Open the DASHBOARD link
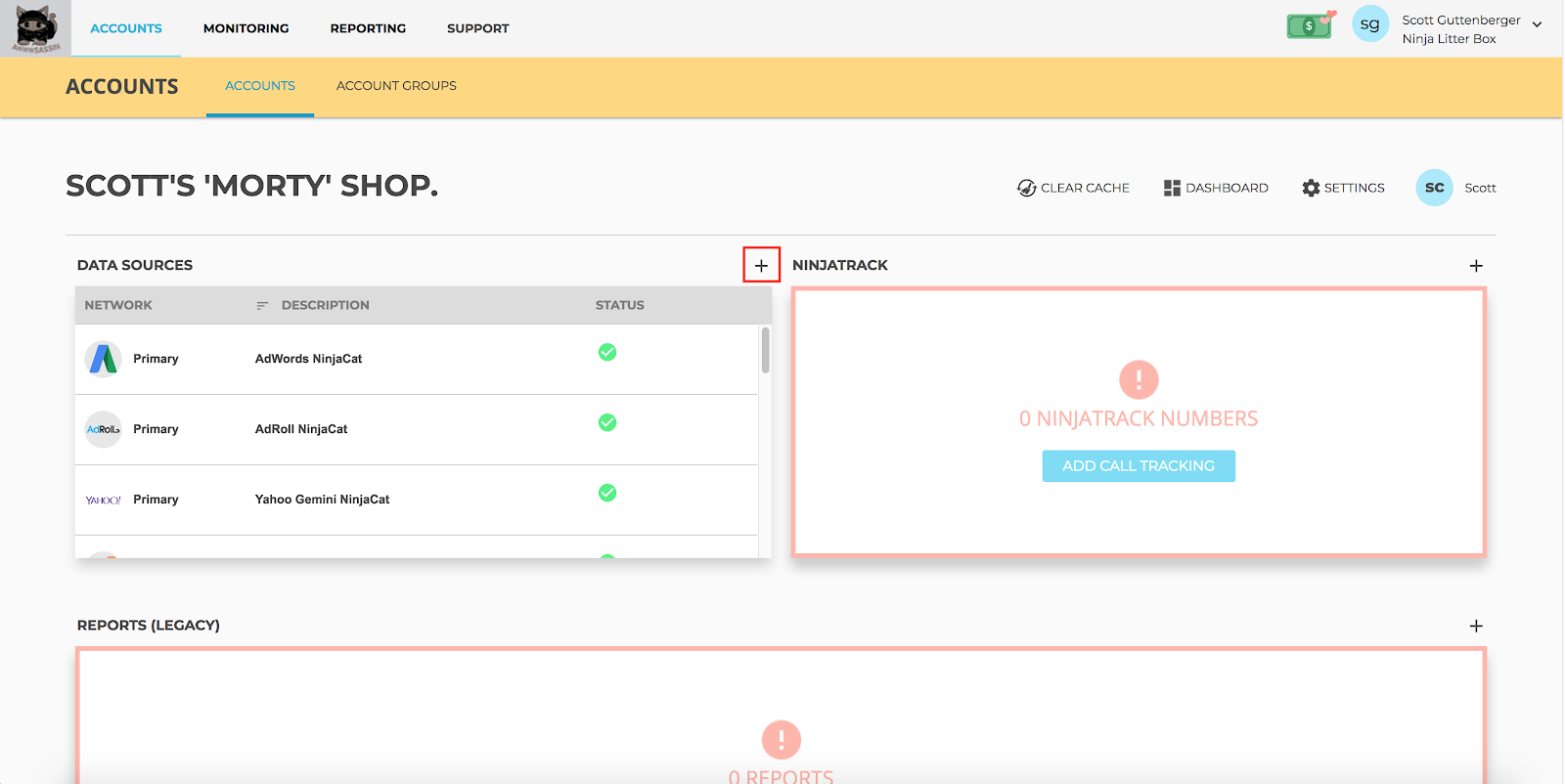 click(x=1227, y=188)
